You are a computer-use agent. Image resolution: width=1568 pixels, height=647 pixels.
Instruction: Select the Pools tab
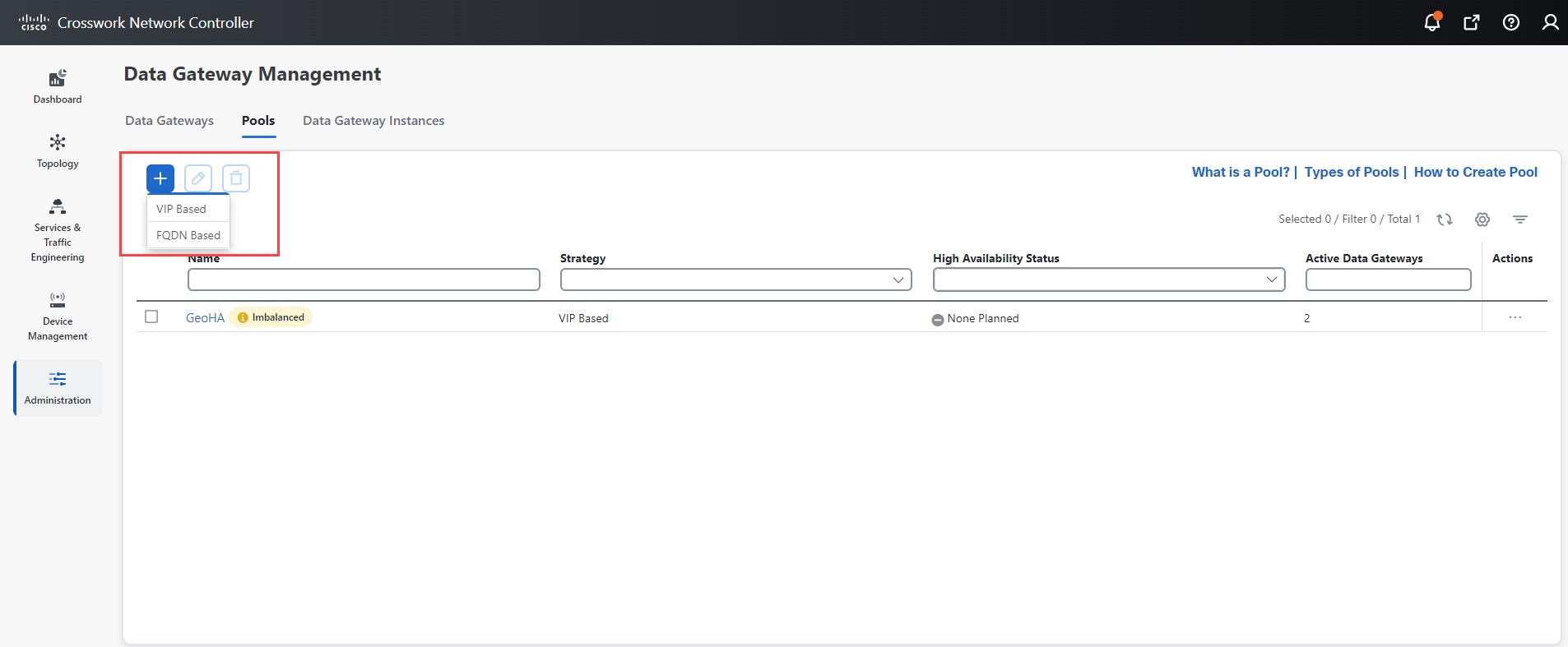258,121
